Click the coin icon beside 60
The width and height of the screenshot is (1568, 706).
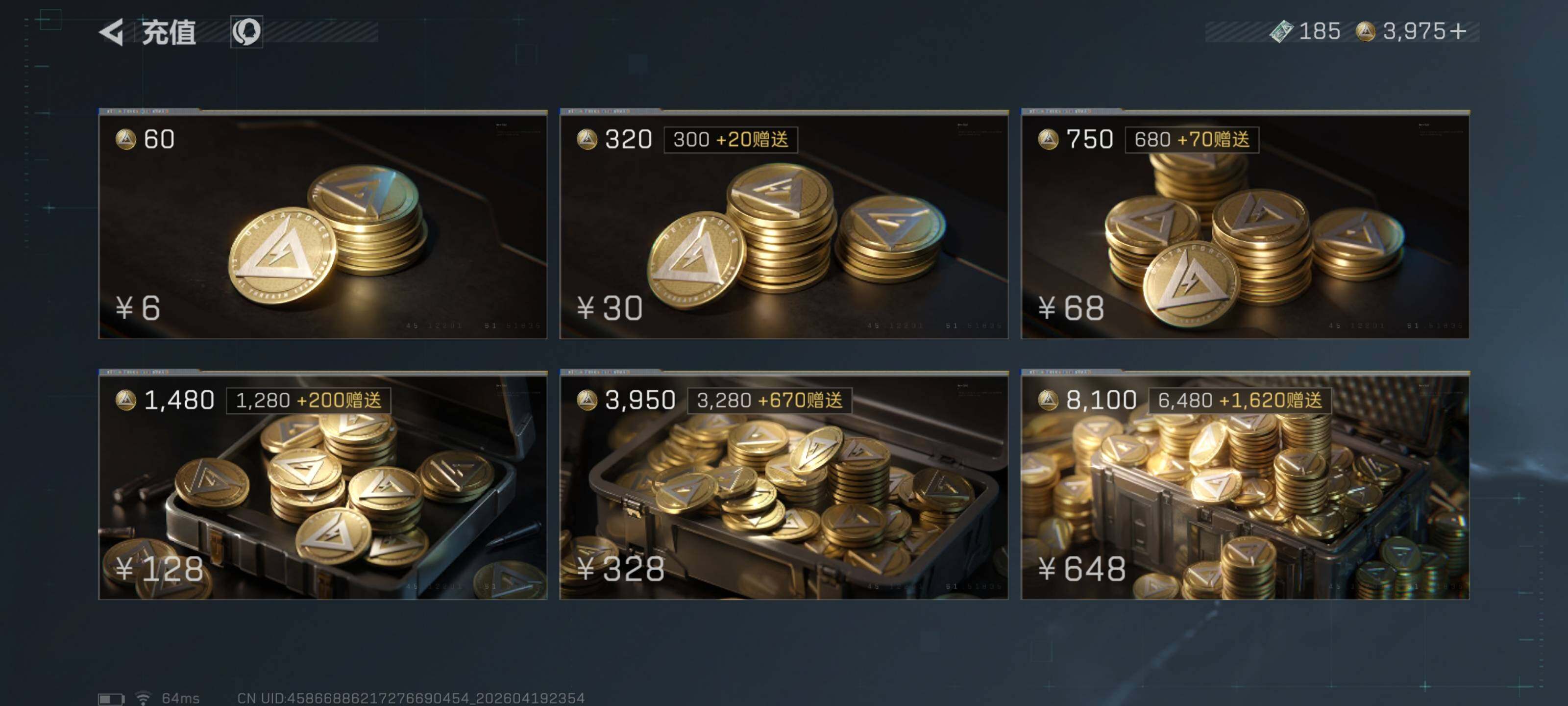pyautogui.click(x=125, y=140)
